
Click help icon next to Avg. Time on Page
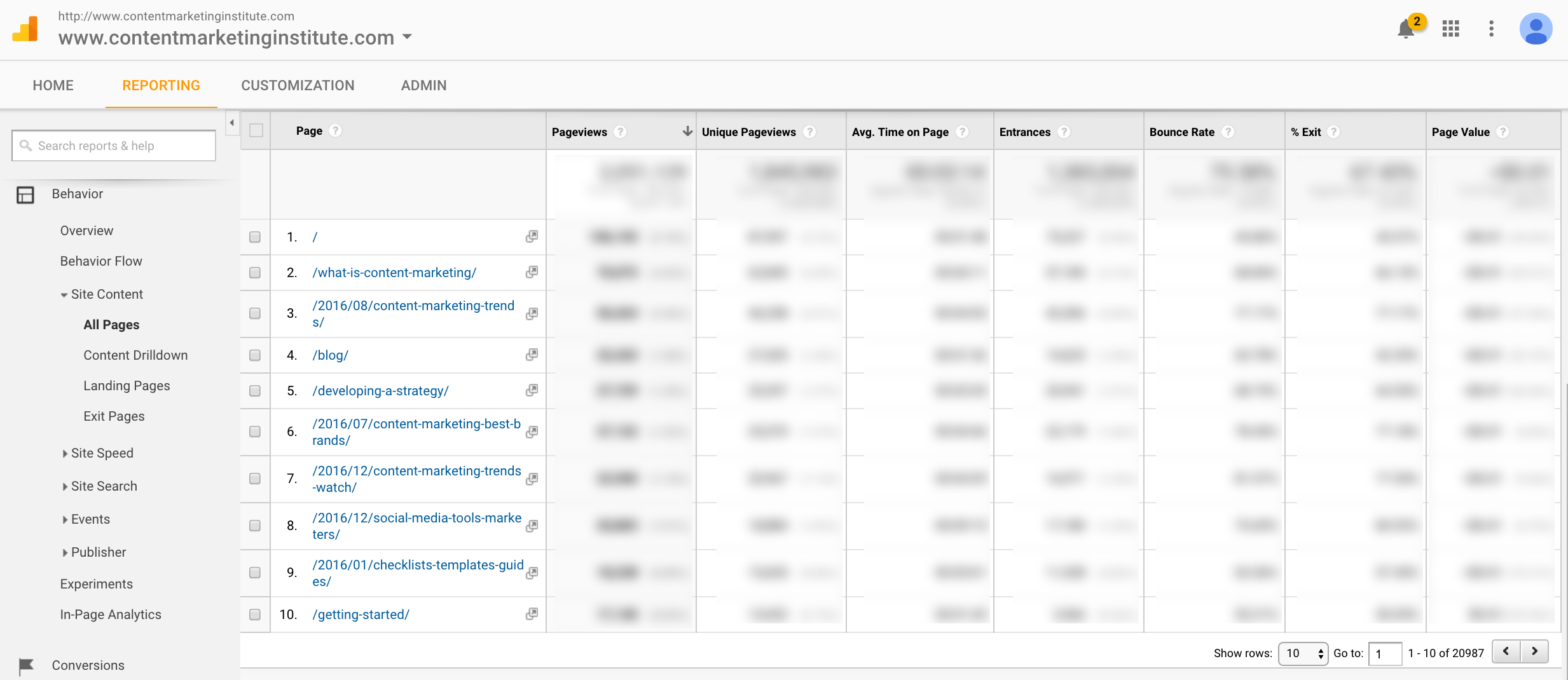[x=962, y=132]
